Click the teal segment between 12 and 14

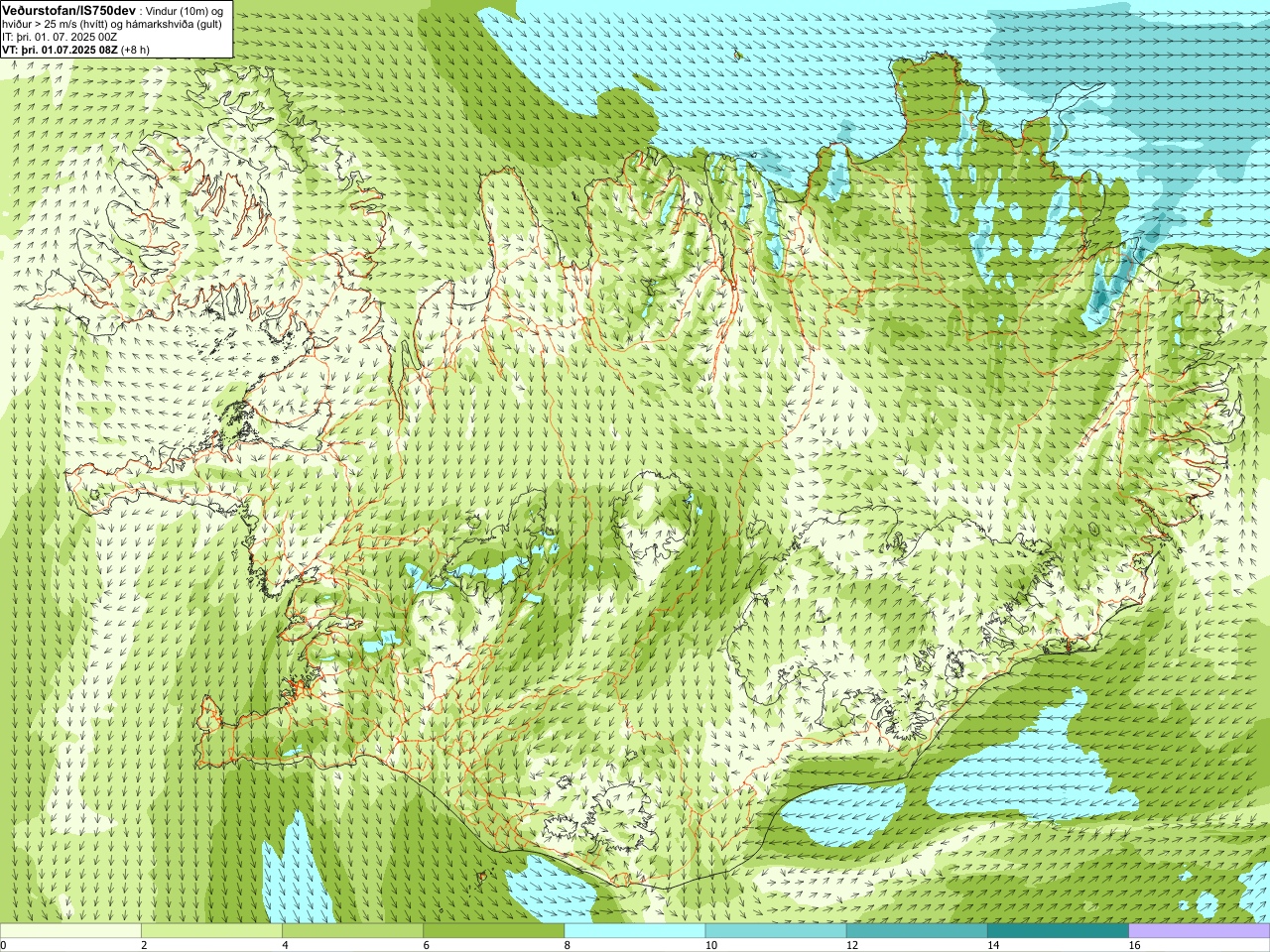point(917,931)
